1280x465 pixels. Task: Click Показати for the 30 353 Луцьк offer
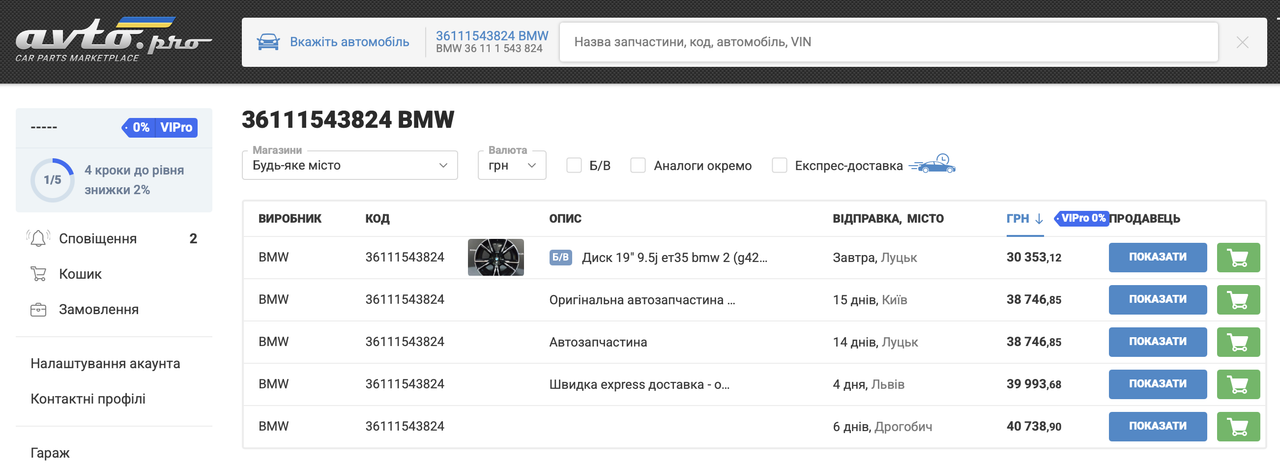(x=1158, y=257)
